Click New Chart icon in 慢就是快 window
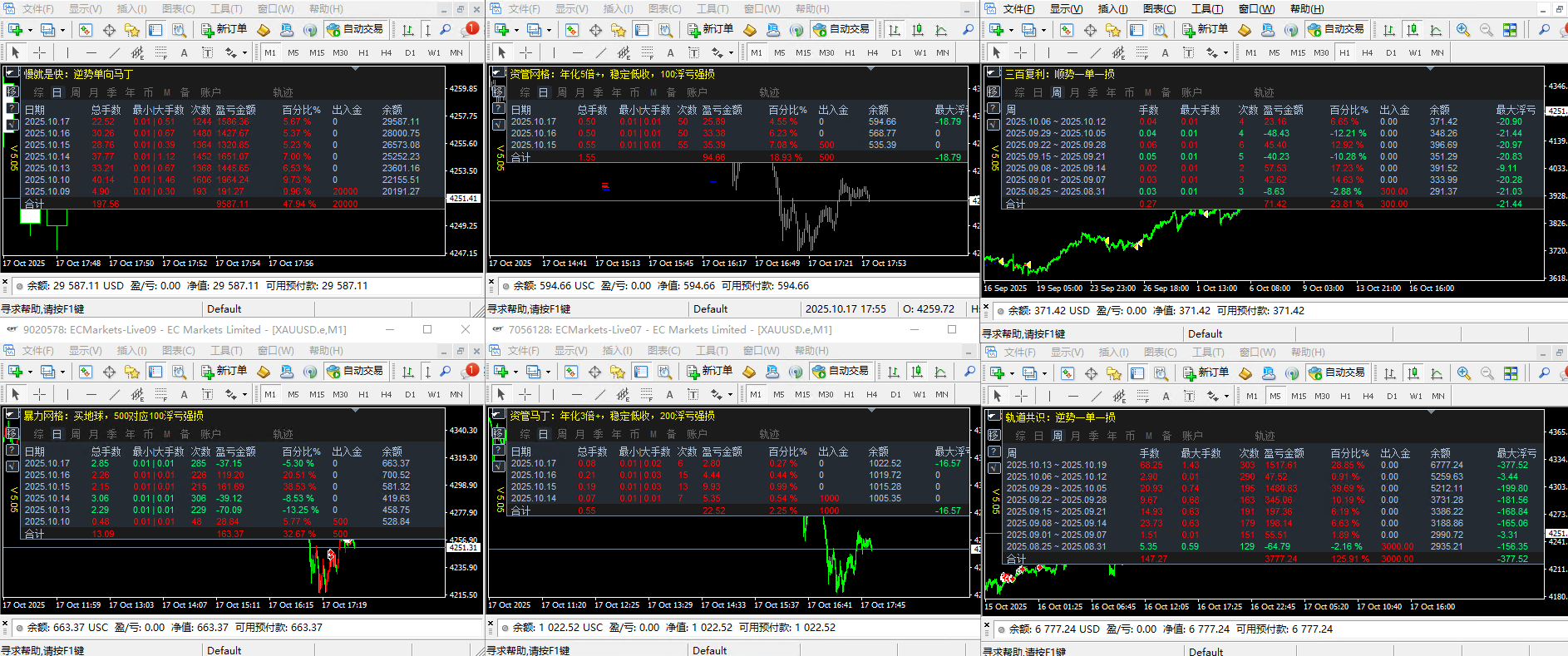 [15, 30]
